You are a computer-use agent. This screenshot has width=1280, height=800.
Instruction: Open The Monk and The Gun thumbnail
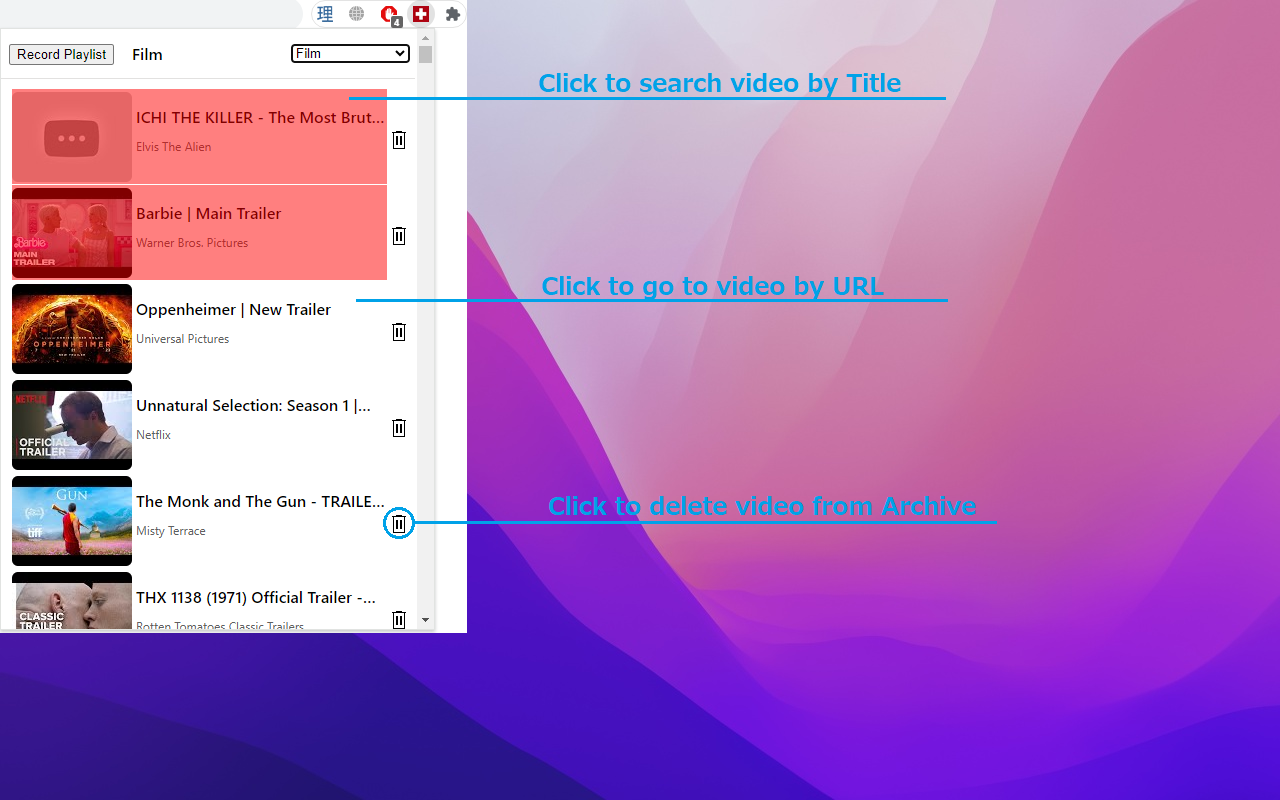(72, 521)
